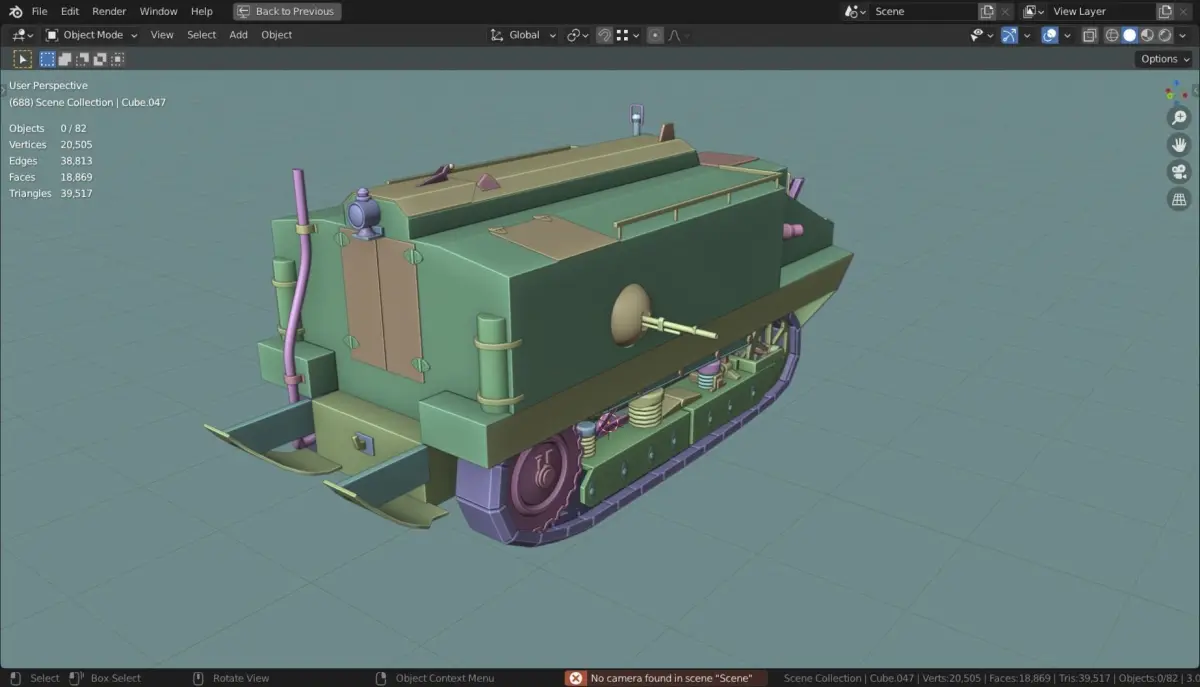
Task: Open the Object menu in viewport header
Action: 277,35
